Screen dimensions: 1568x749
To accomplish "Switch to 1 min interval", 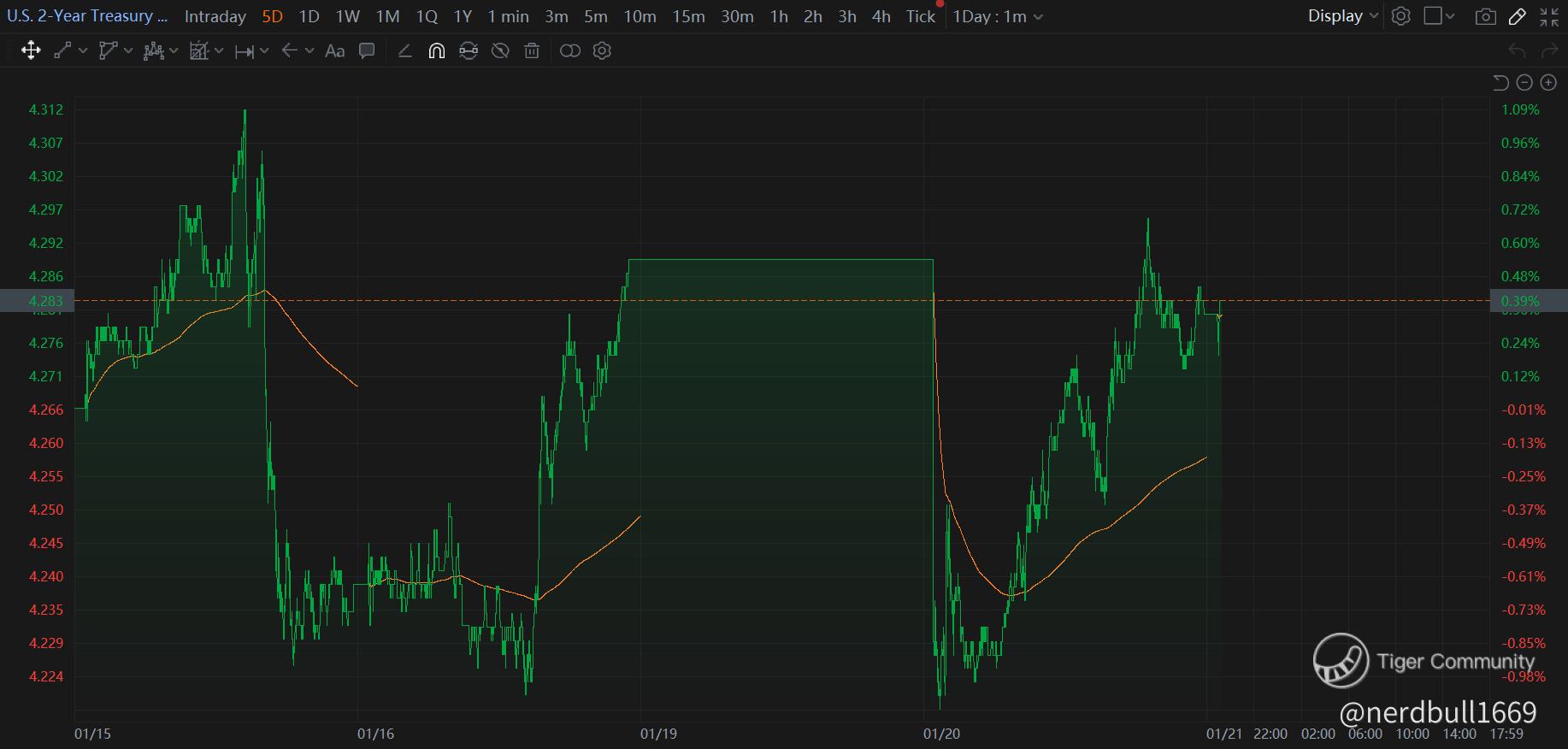I will point(509,16).
